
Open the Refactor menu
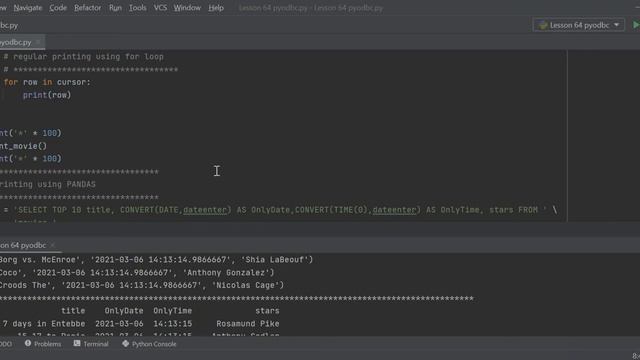[x=87, y=8]
